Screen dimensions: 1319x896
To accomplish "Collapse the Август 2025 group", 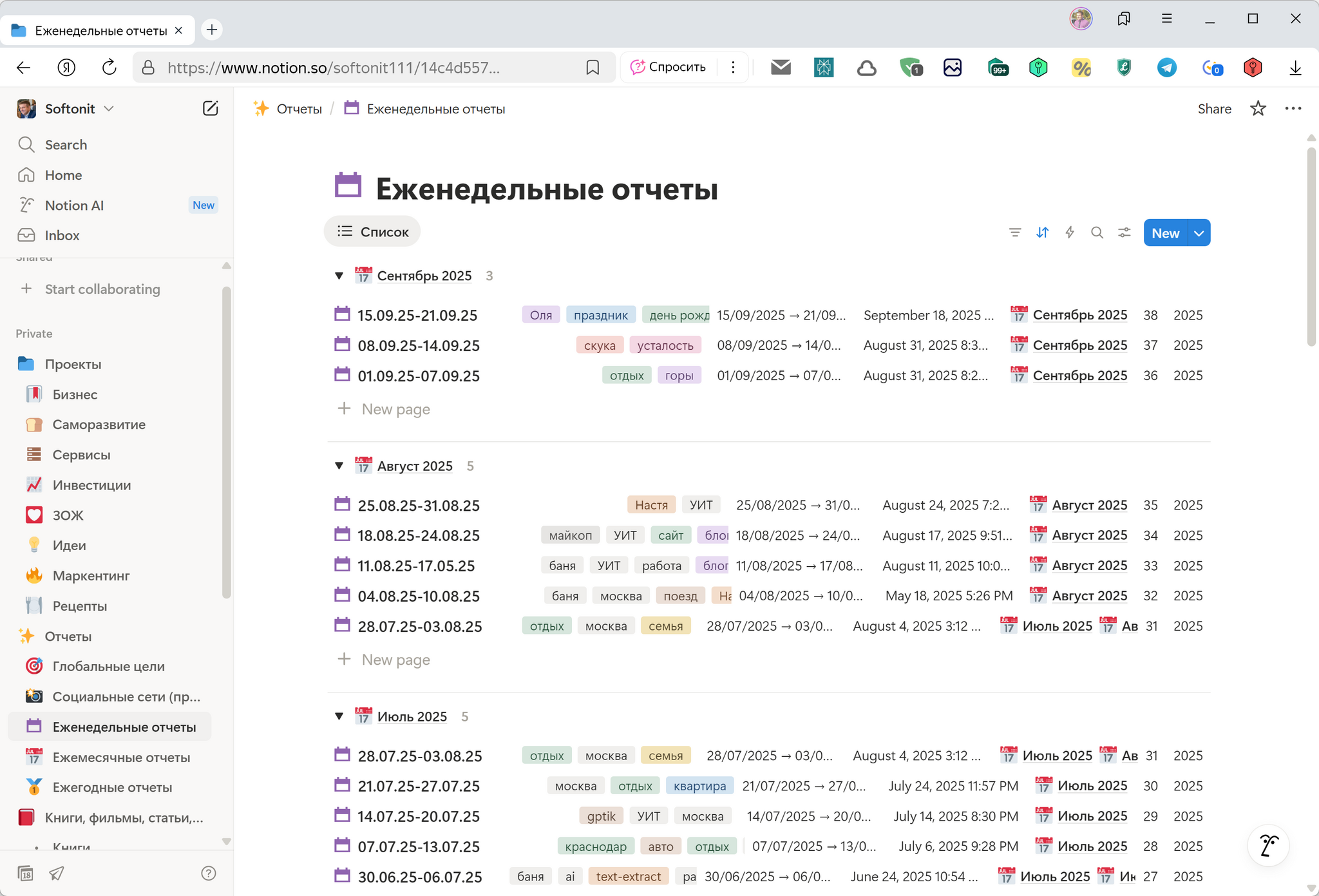I will (339, 466).
